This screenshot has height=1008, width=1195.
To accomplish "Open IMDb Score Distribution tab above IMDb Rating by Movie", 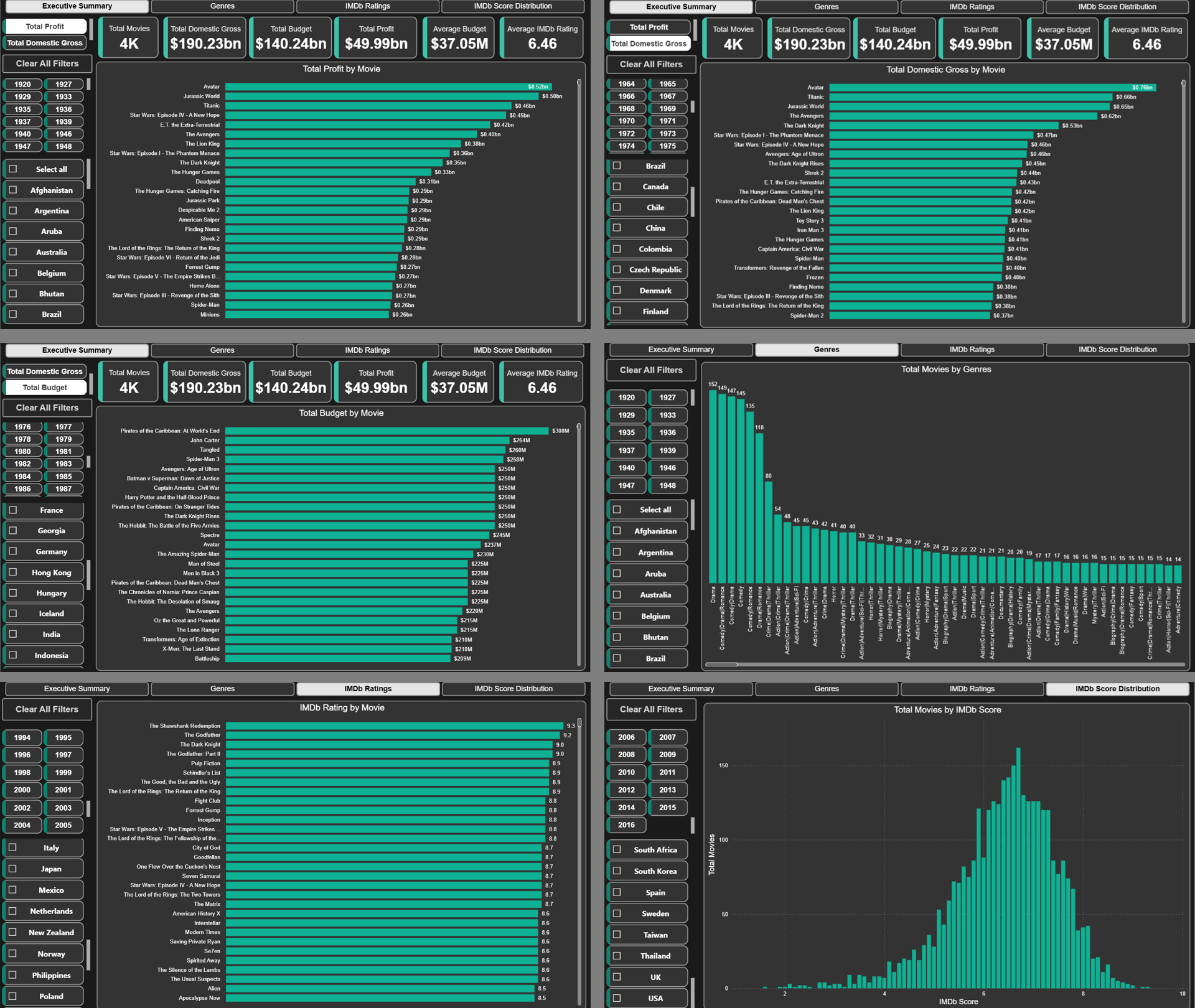I will 513,689.
